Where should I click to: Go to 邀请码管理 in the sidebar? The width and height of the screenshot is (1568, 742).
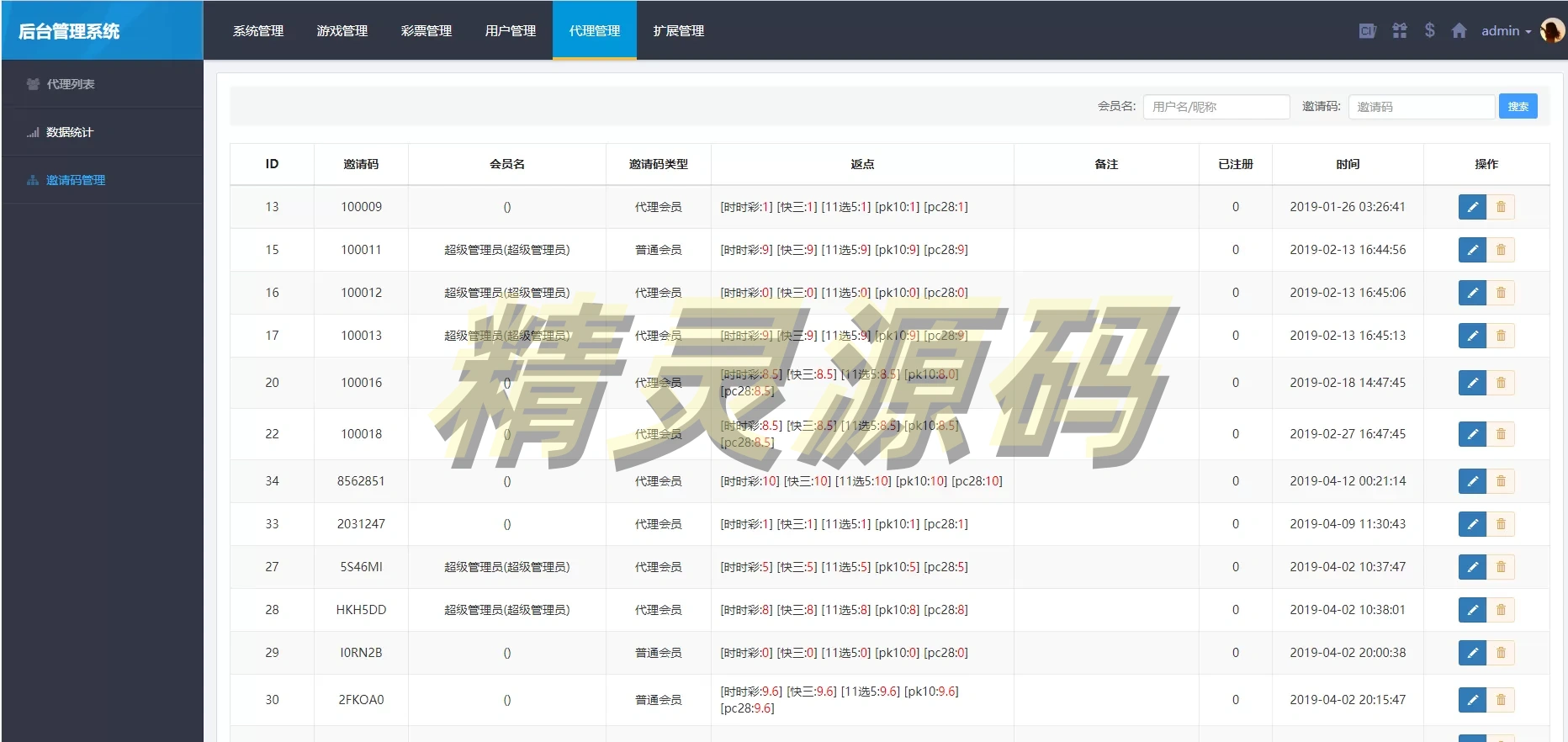click(103, 180)
